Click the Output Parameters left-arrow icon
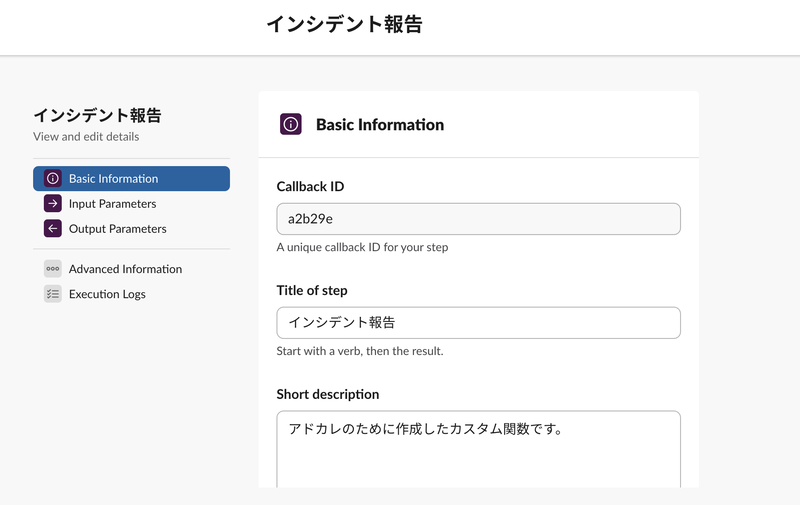Image resolution: width=800 pixels, height=505 pixels. click(53, 229)
